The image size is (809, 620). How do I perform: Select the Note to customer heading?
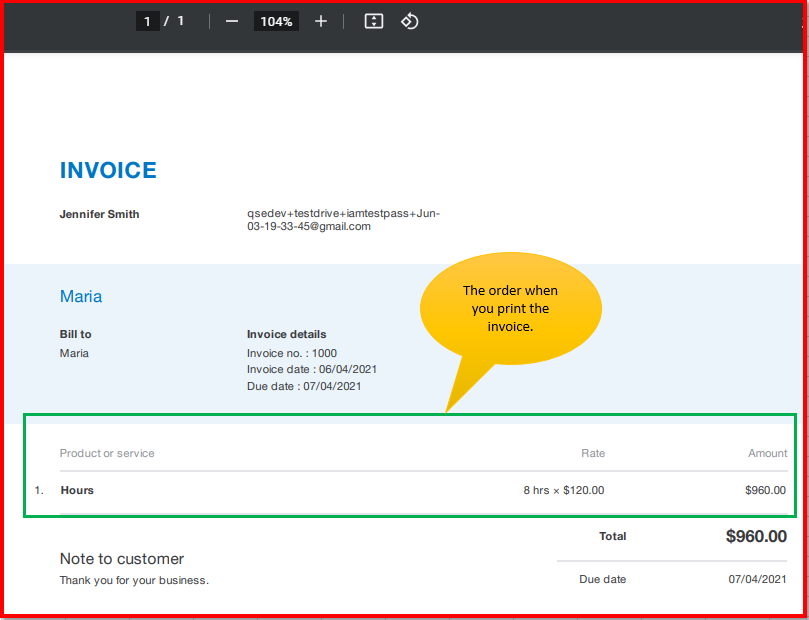[121, 559]
